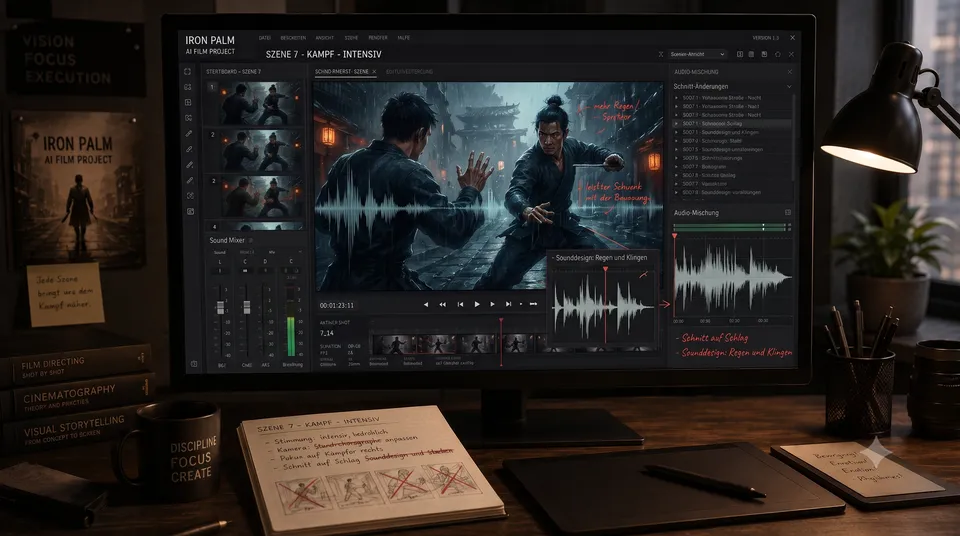The width and height of the screenshot is (960, 536).
Task: Click the STERTBOARD - SZENE 7 panel header
Action: pyautogui.click(x=233, y=72)
